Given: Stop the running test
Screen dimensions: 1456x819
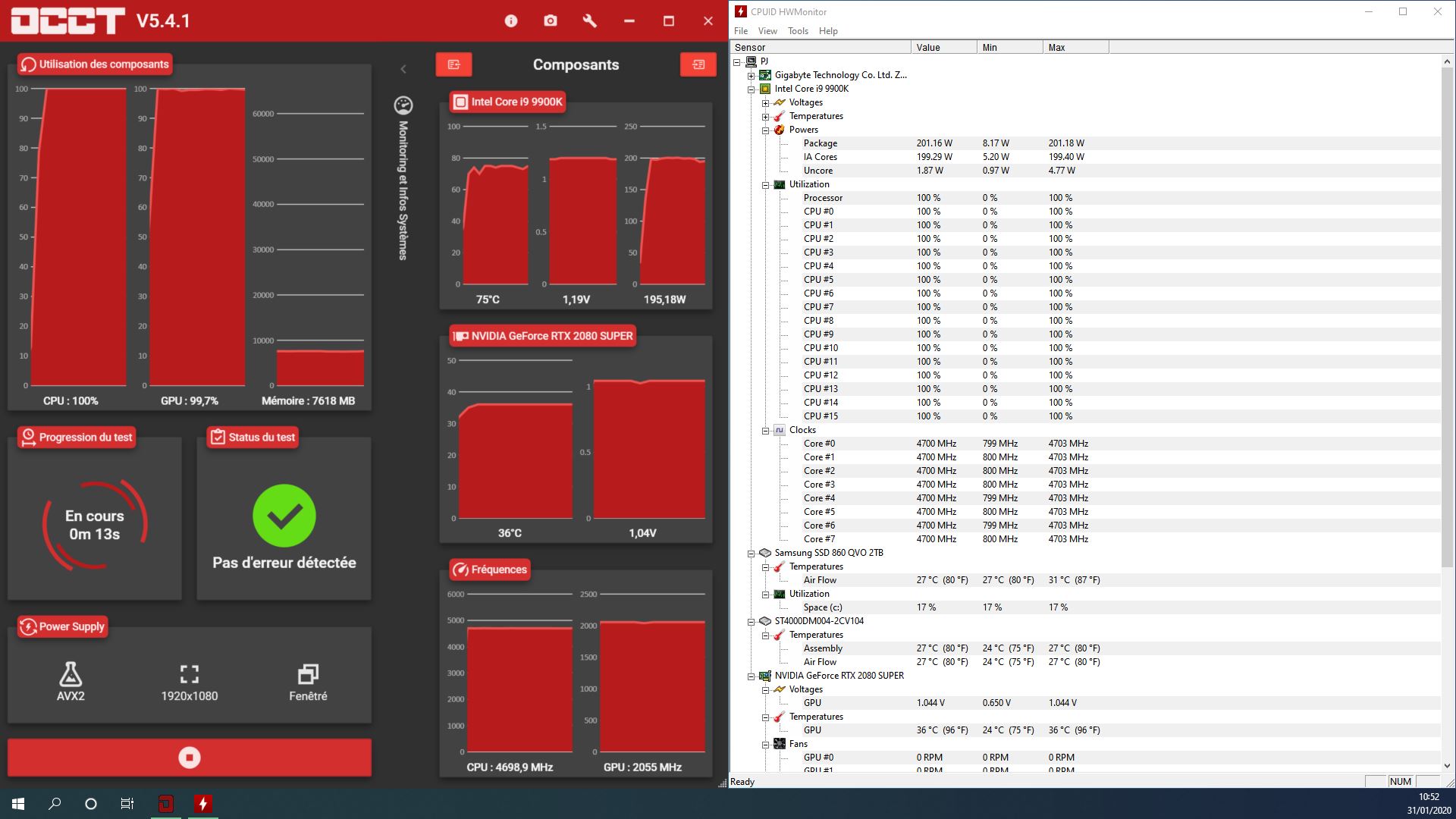Looking at the screenshot, I should click(190, 758).
